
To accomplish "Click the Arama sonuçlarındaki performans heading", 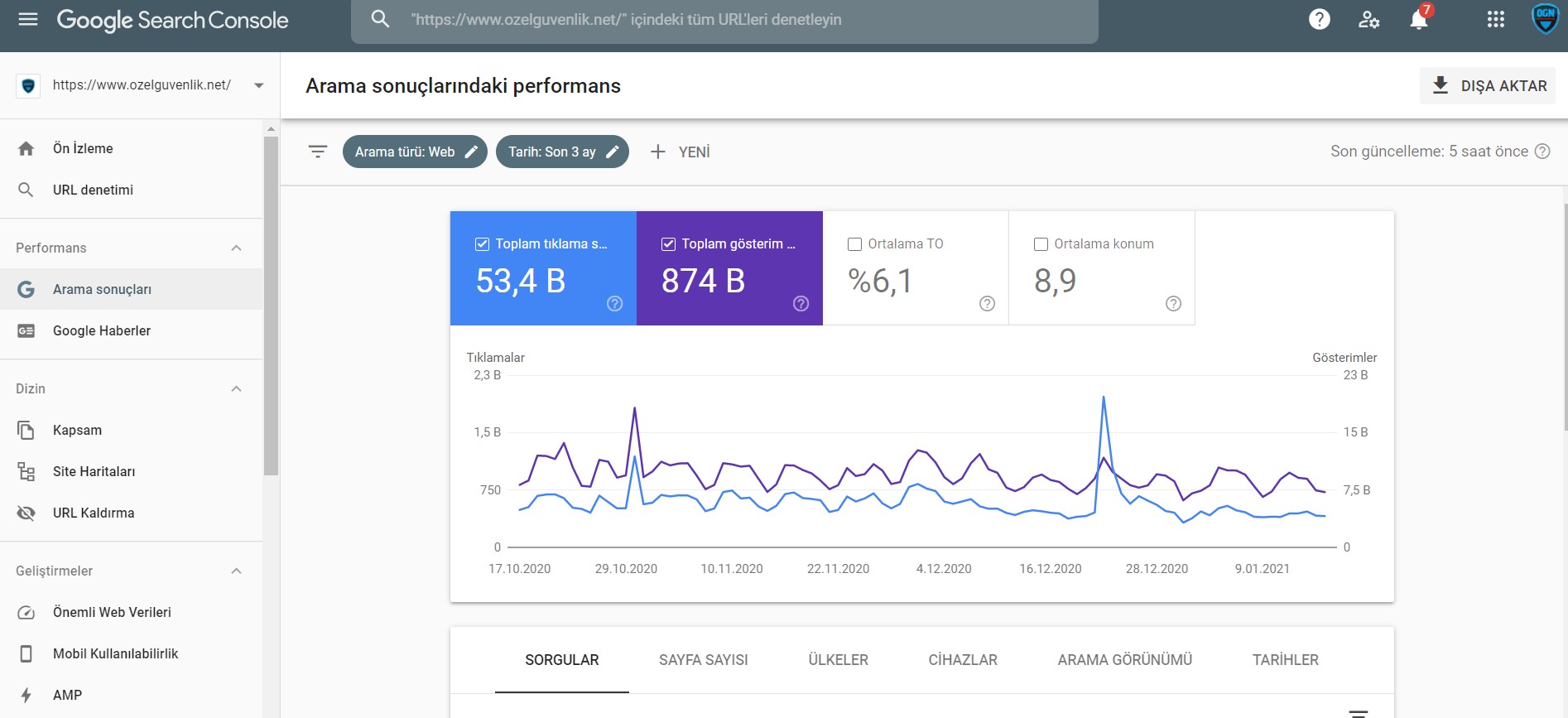I will [463, 86].
